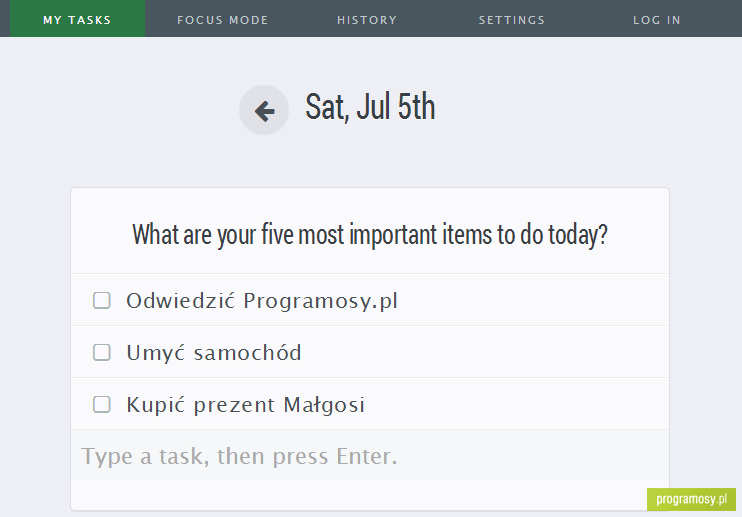Mark Kupić prezent Małgosi as done
This screenshot has height=517, width=742.
coord(102,404)
